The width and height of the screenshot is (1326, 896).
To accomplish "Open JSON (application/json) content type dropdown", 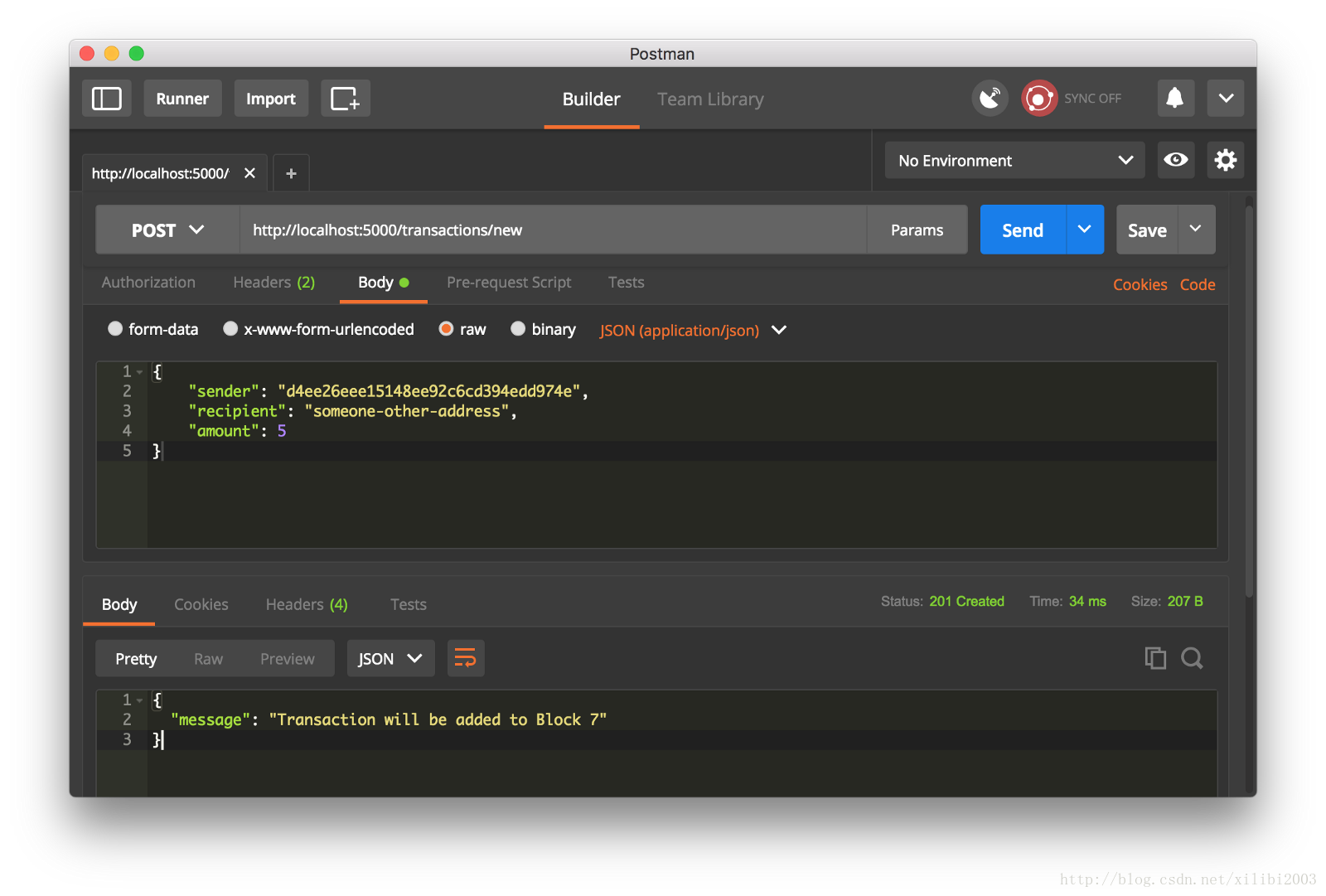I will [693, 330].
